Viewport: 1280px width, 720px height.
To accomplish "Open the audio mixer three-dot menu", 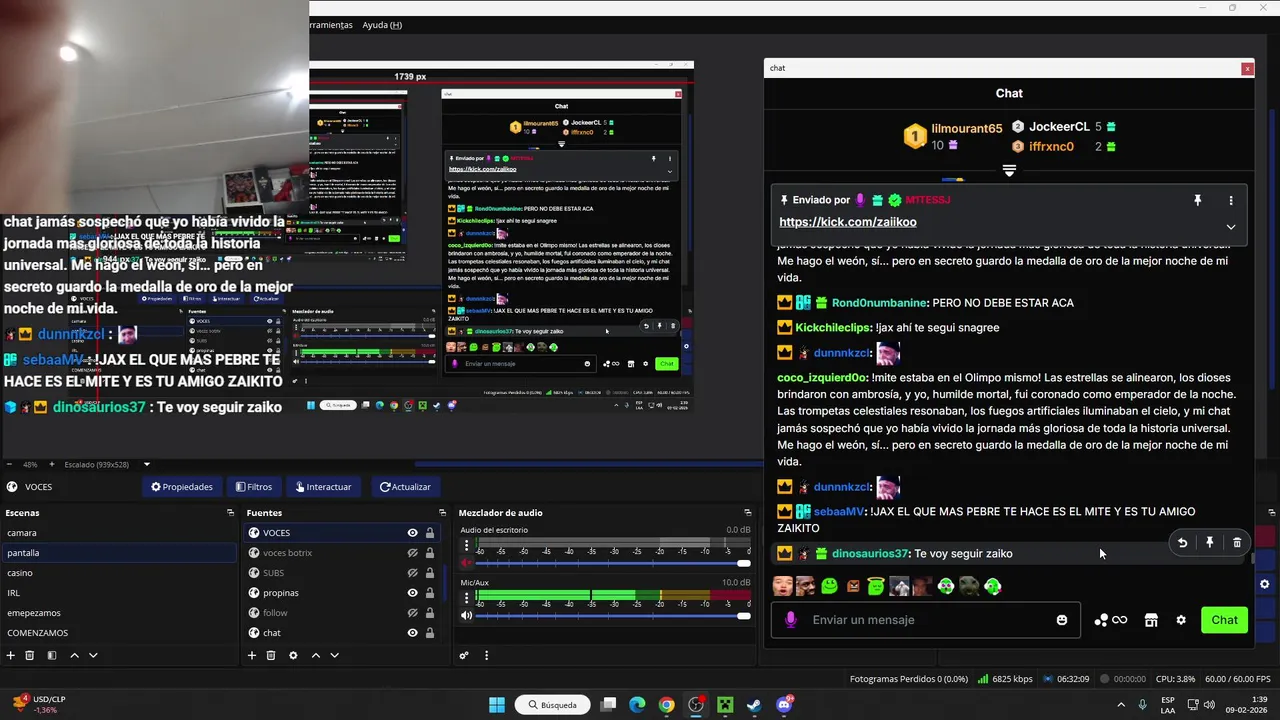I will click(x=487, y=655).
